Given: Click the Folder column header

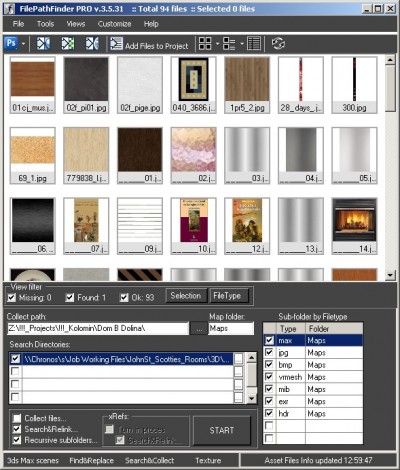Looking at the screenshot, I should (x=334, y=329).
